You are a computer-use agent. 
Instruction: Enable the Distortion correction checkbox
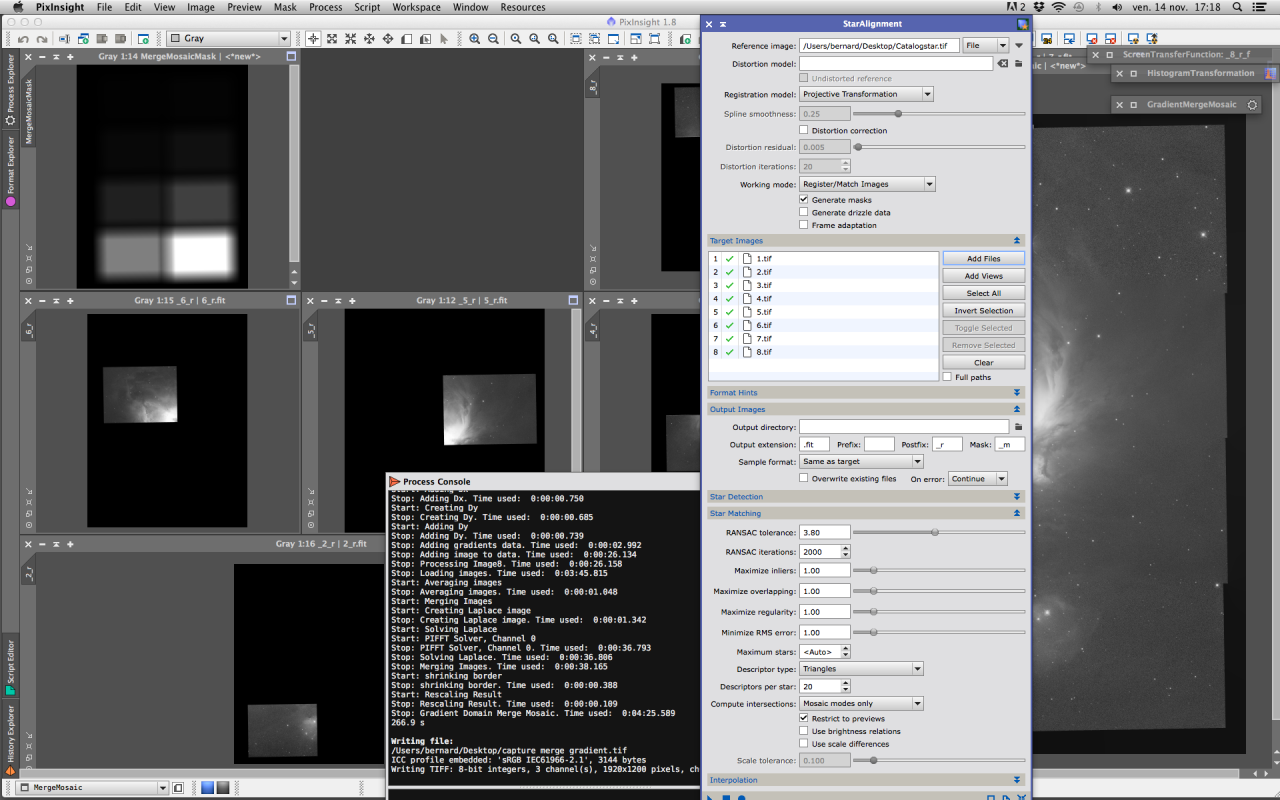click(x=804, y=130)
